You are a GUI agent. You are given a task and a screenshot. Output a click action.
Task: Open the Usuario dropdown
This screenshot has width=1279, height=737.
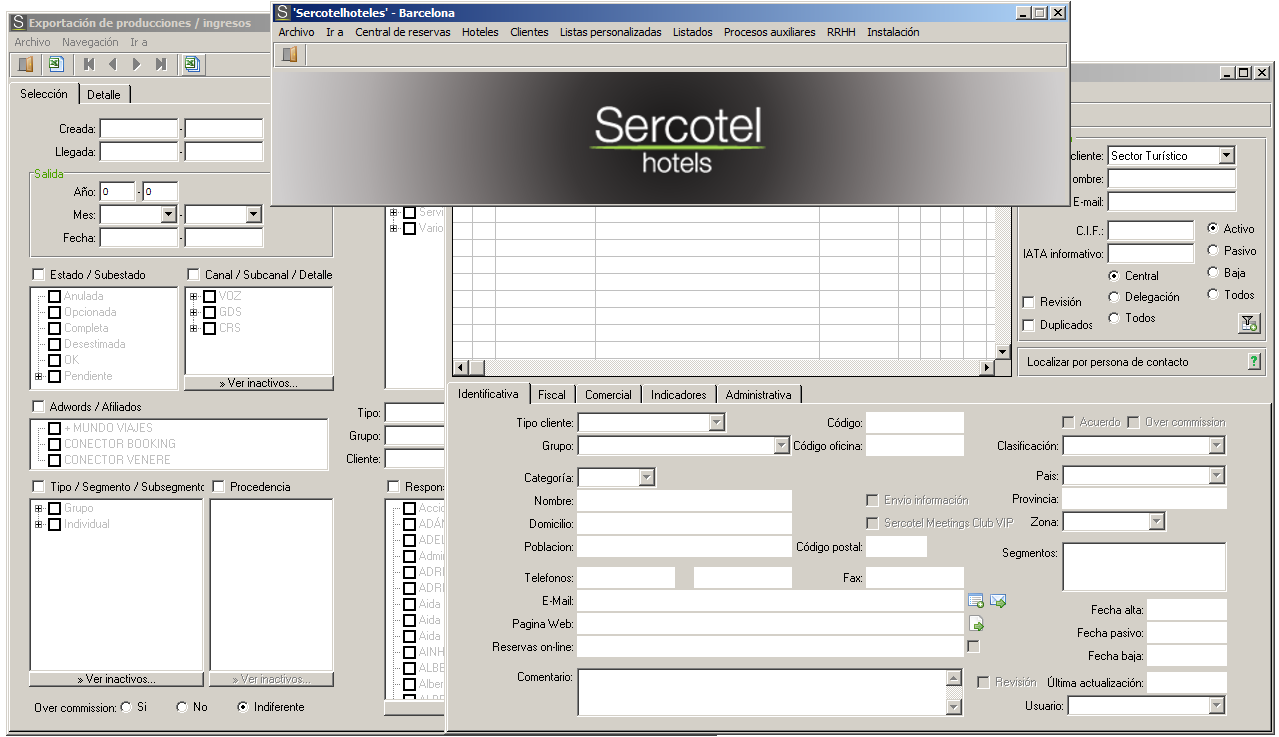(1216, 706)
